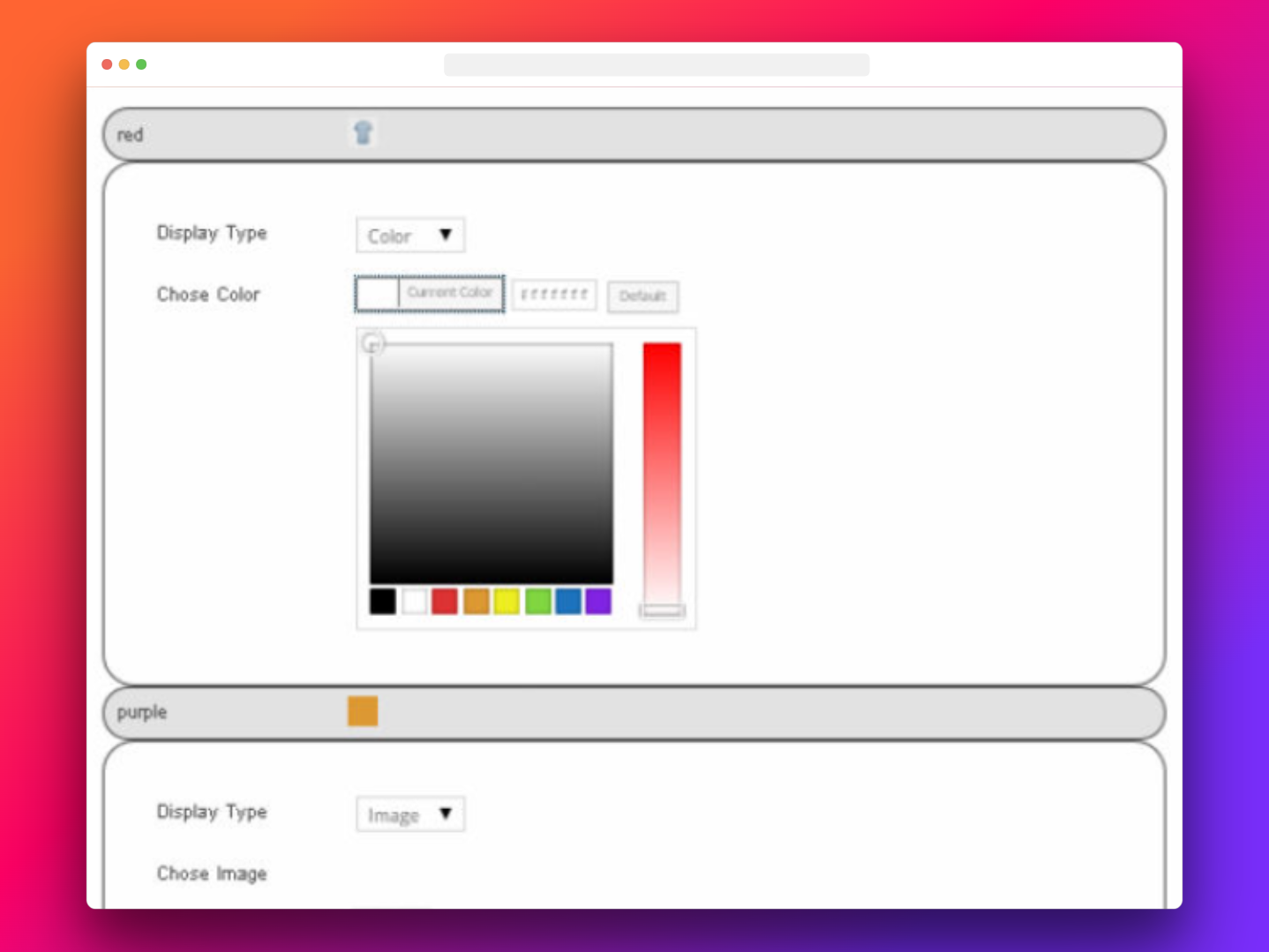Image resolution: width=1269 pixels, height=952 pixels.
Task: Click the hex color input field
Action: coord(554,295)
